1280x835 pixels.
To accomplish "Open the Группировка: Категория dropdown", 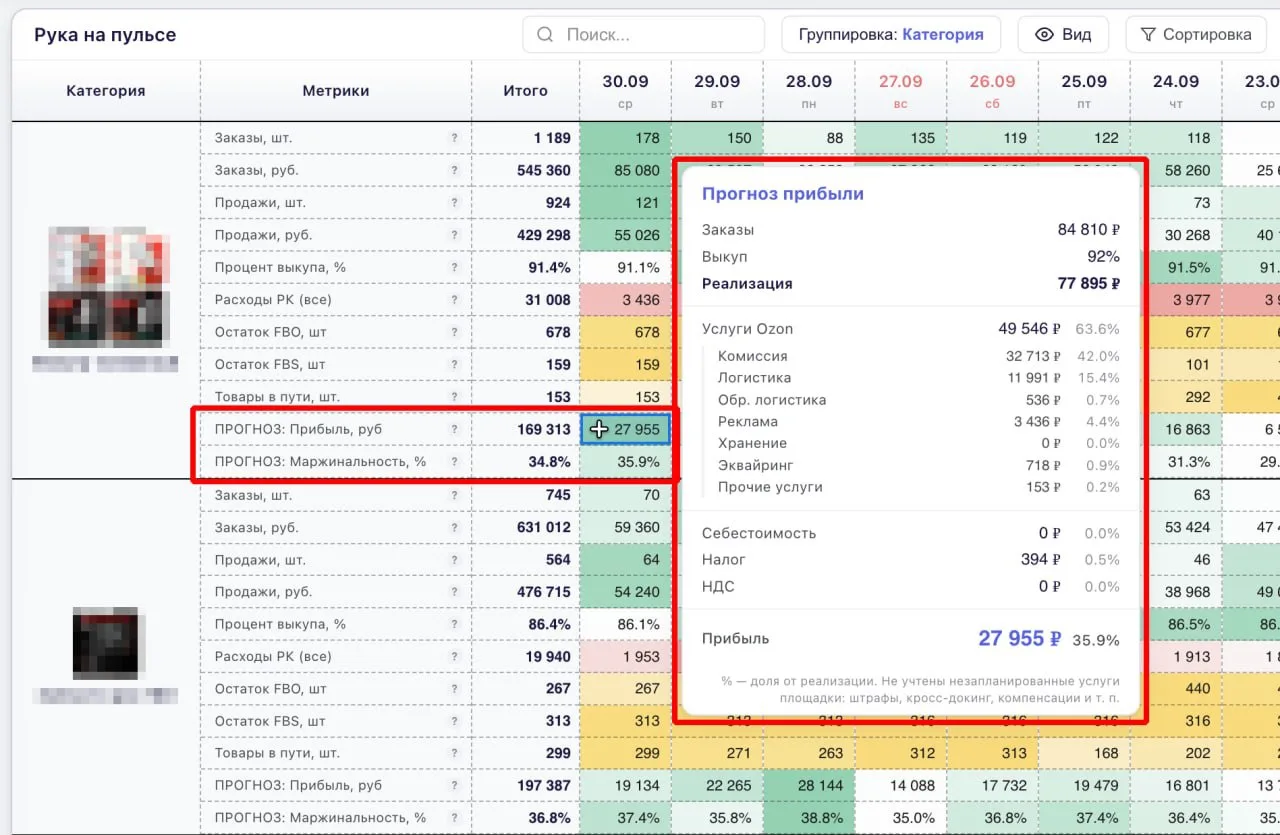I will pyautogui.click(x=891, y=35).
